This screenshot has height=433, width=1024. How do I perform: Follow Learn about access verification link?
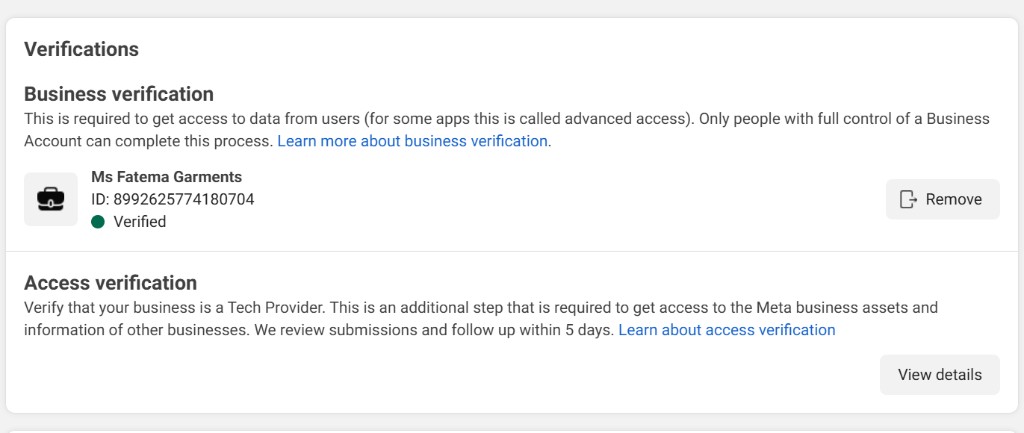coord(727,330)
